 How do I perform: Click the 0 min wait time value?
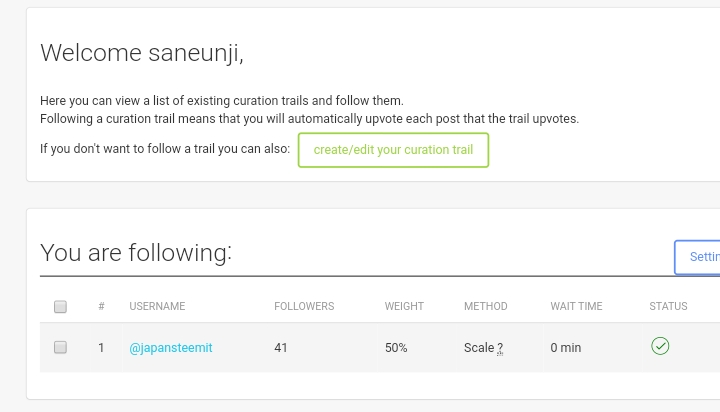tap(566, 348)
